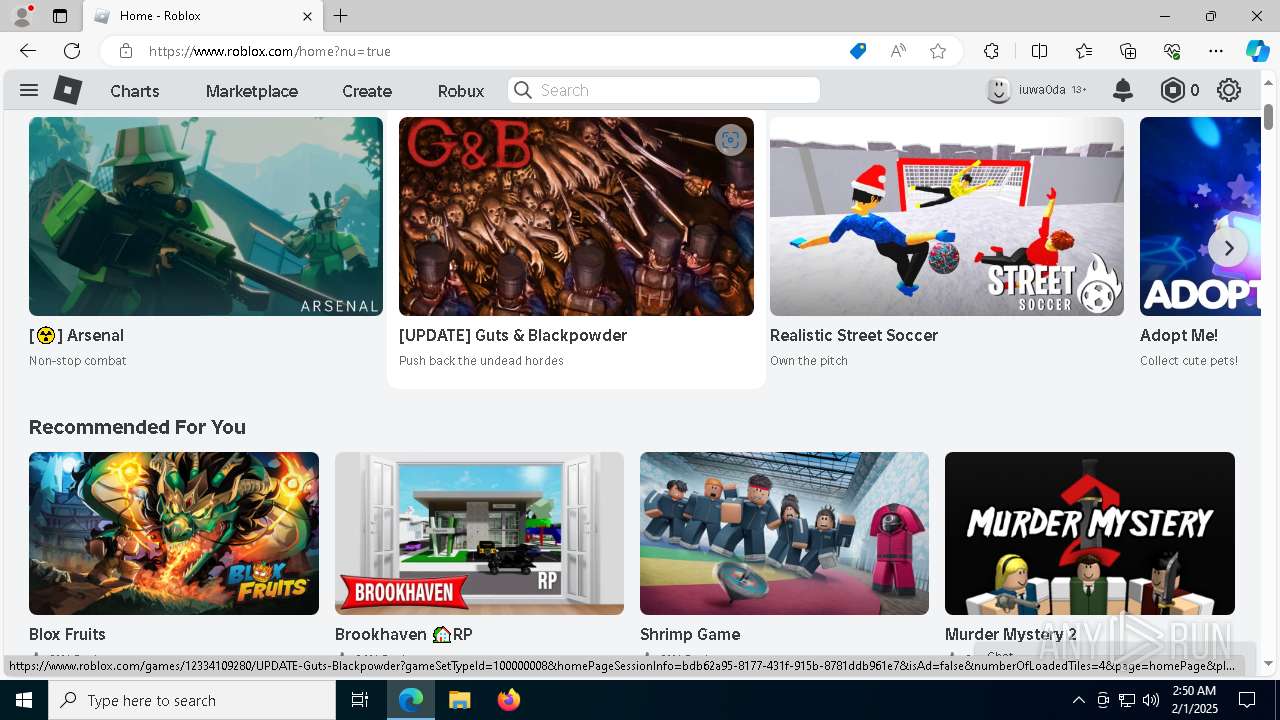
Task: Open the Copilot sidebar icon
Action: click(x=1258, y=51)
